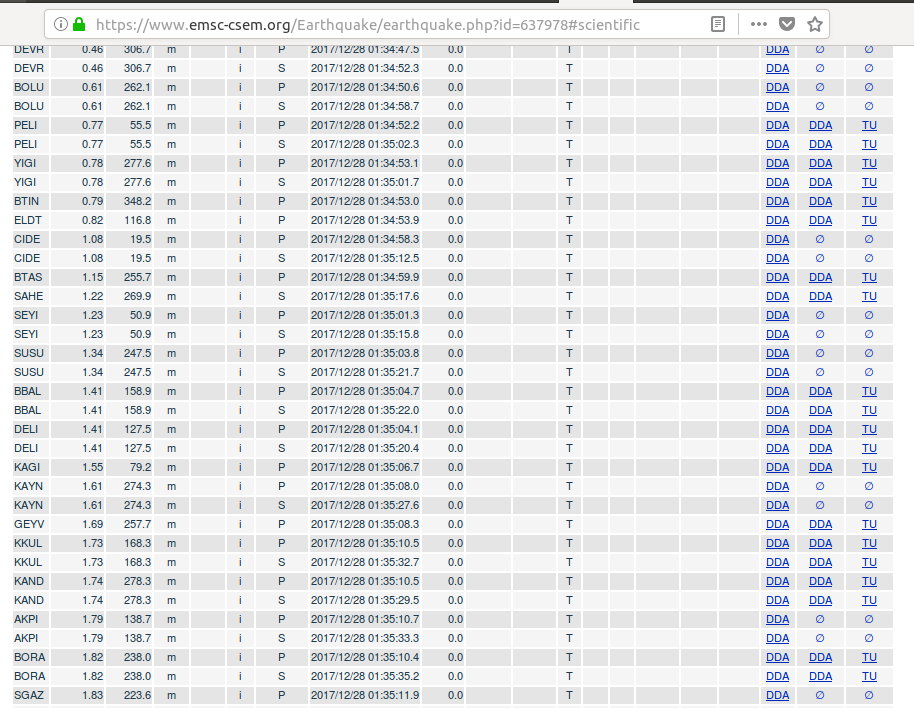Open TU link in YIGI S-phase row
Viewport: 914px width, 708px height.
869,182
